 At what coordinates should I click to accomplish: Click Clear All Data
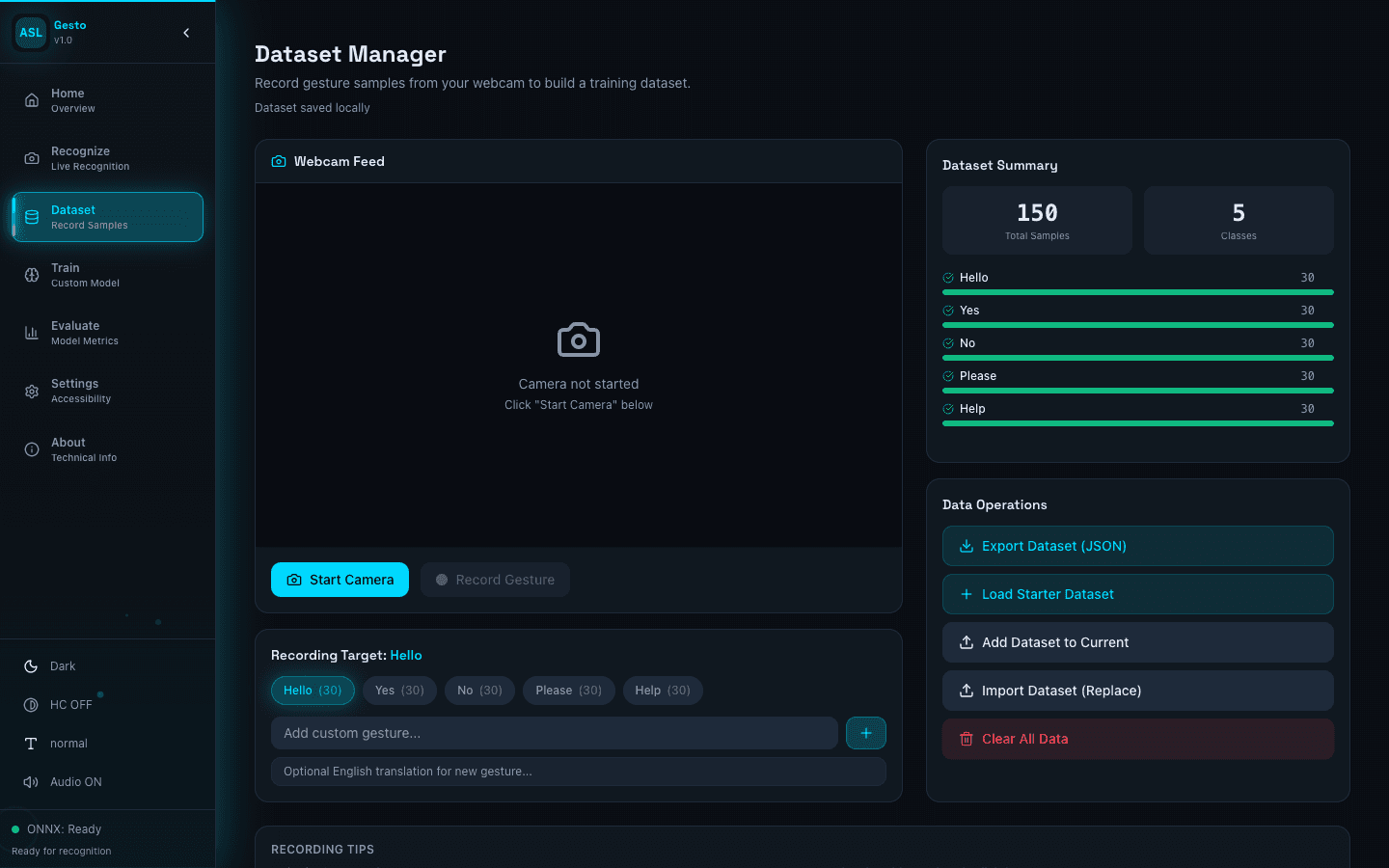pyautogui.click(x=1138, y=739)
